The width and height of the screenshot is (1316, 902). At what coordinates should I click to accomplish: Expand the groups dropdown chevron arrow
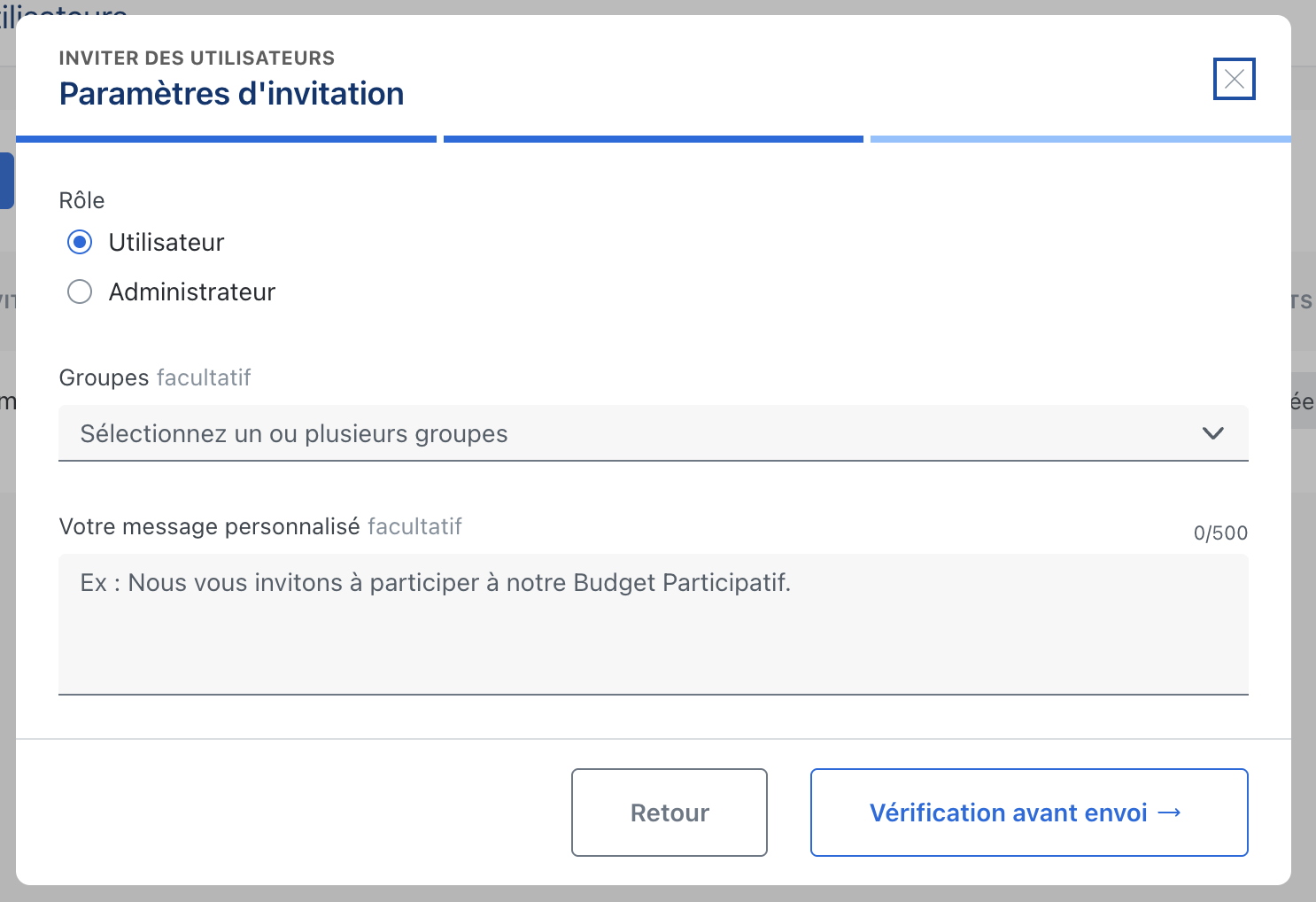(1212, 433)
